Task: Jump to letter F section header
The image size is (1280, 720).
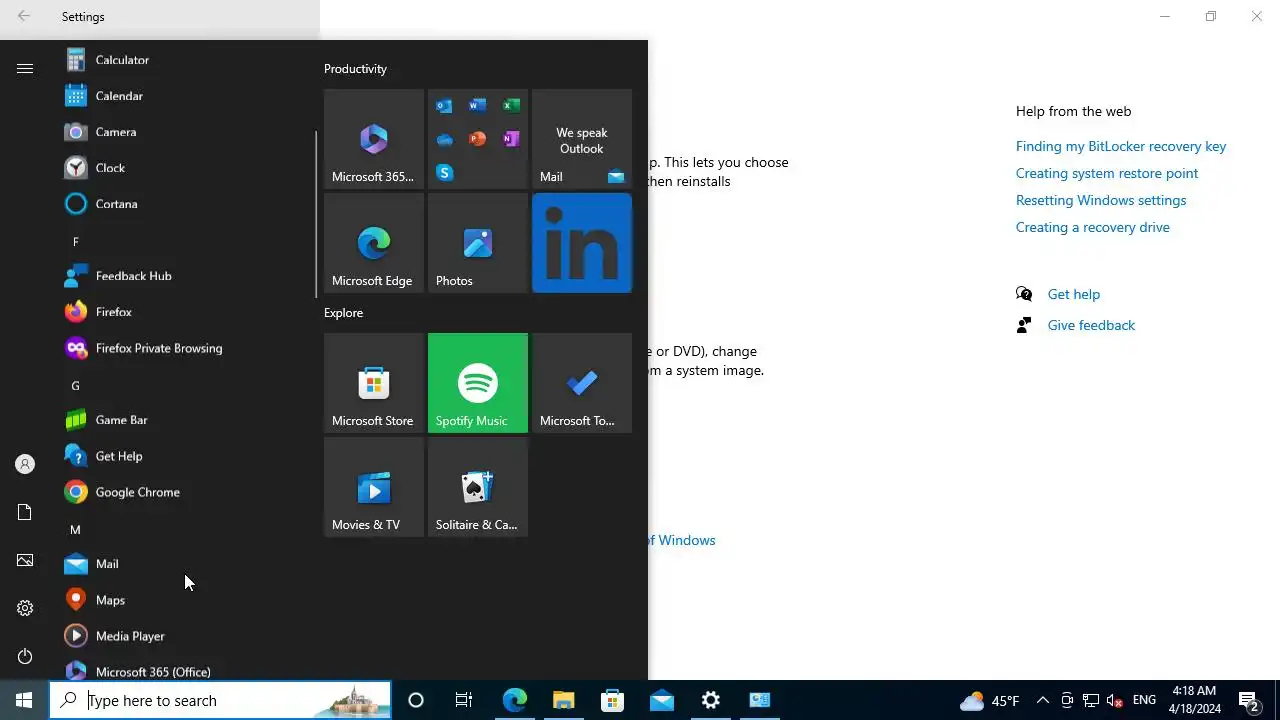Action: pyautogui.click(x=75, y=241)
